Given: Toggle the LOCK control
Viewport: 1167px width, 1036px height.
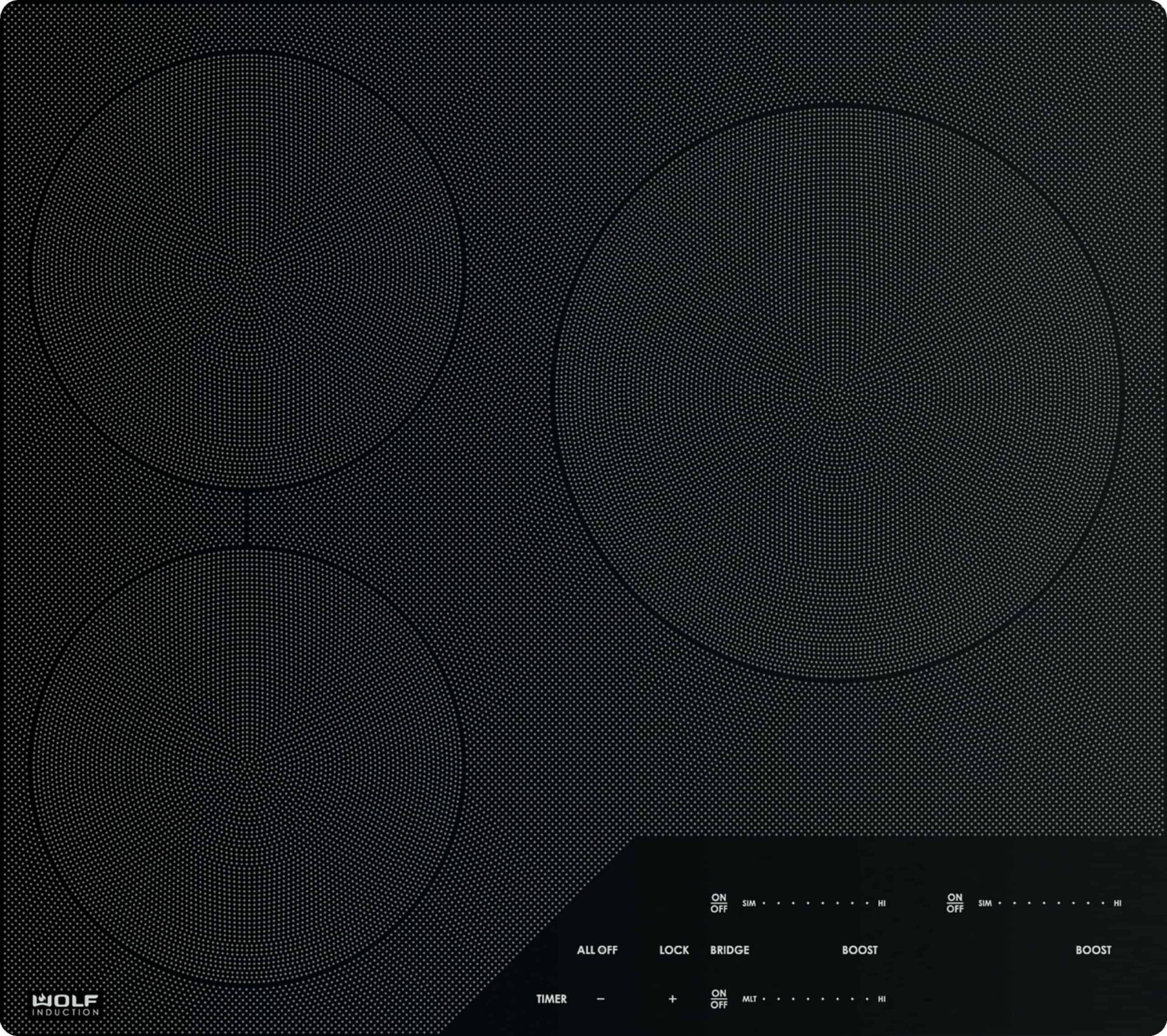Looking at the screenshot, I should pos(674,950).
